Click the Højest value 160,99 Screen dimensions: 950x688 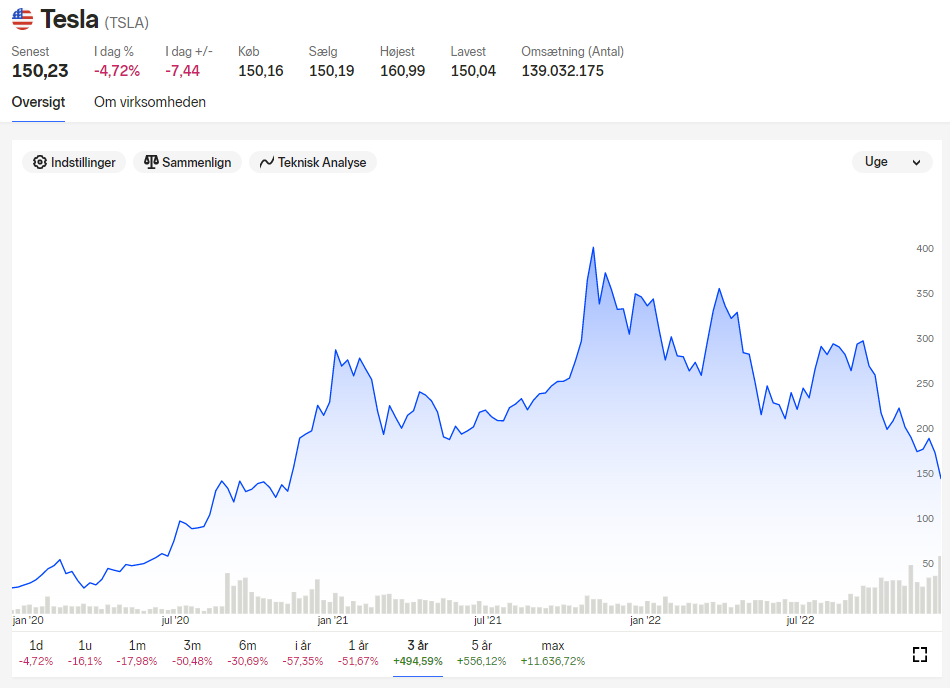pyautogui.click(x=402, y=71)
